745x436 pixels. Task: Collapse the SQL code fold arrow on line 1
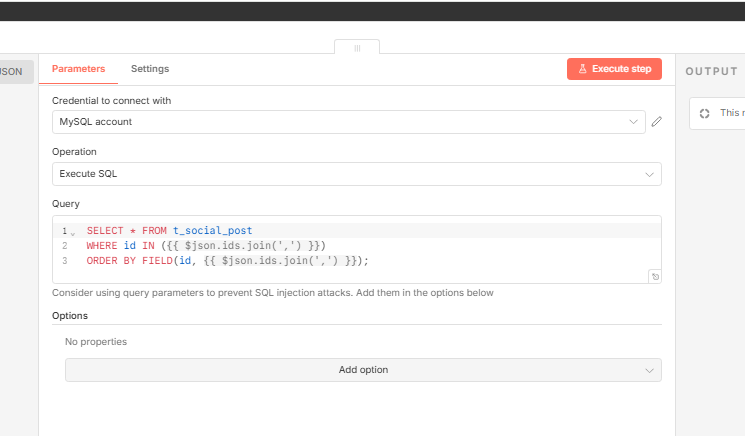point(73,232)
